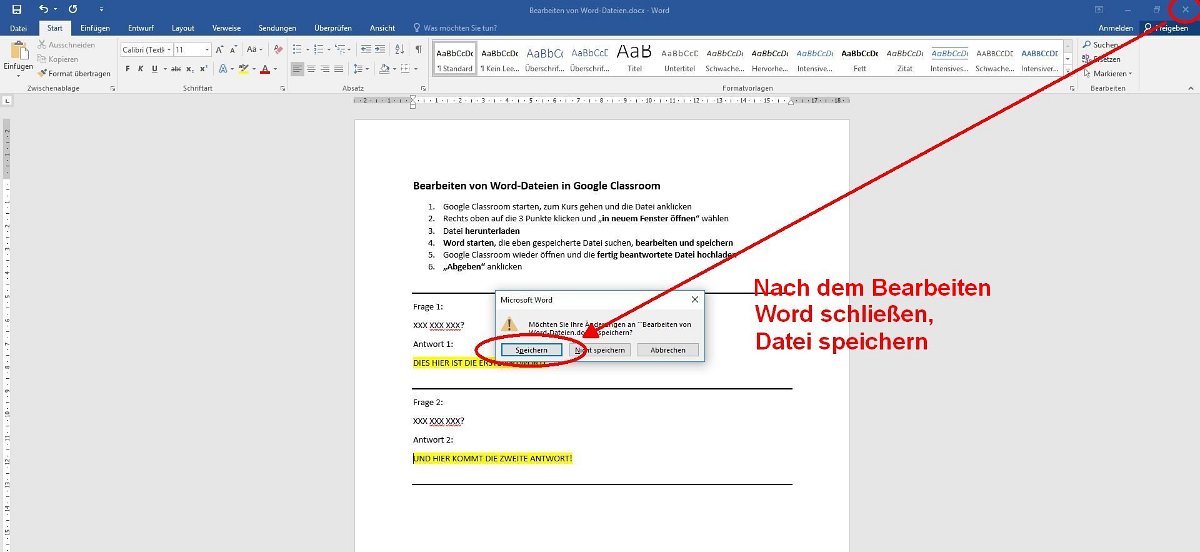Decrease font size with the small A icon
This screenshot has width=1200, height=552.
[232, 49]
